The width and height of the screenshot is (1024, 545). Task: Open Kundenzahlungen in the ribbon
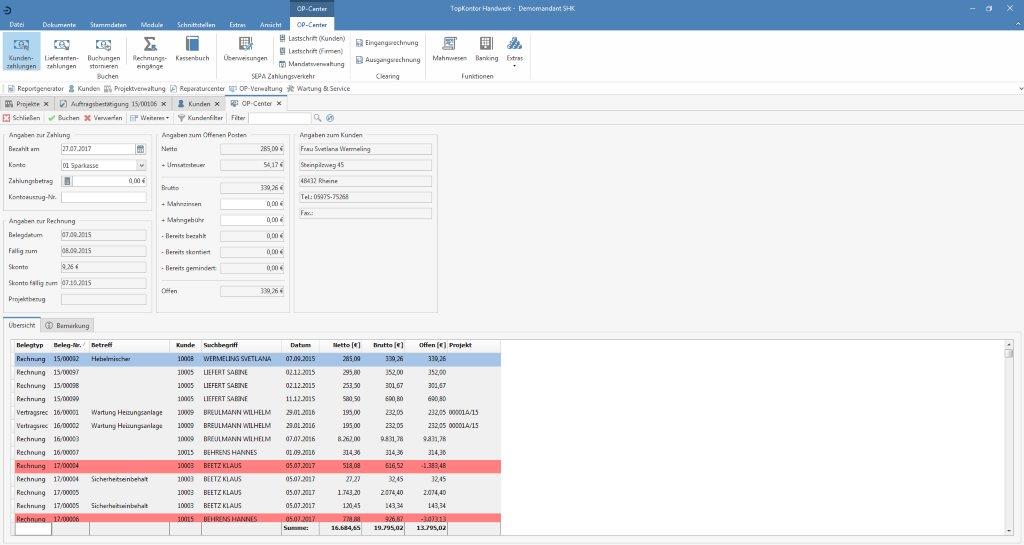point(22,52)
